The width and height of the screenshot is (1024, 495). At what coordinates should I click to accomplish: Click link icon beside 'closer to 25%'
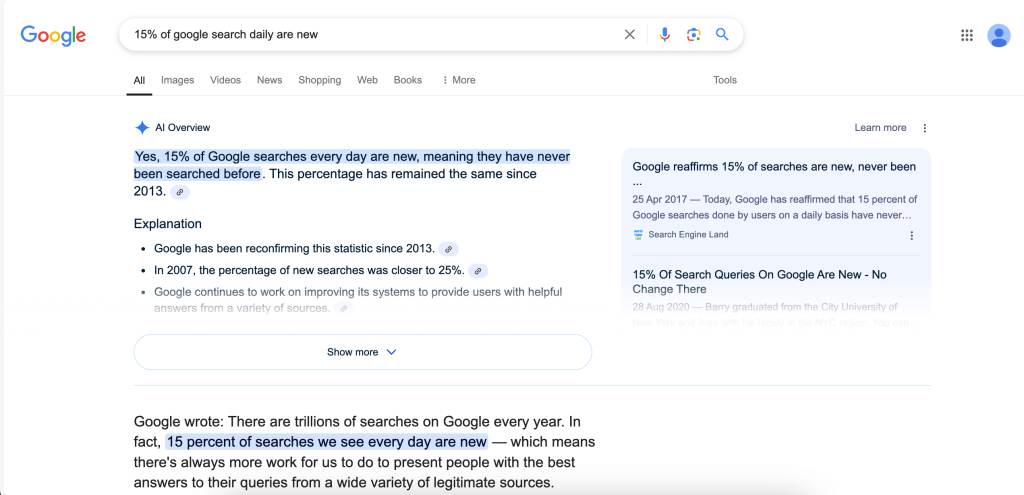tap(478, 271)
